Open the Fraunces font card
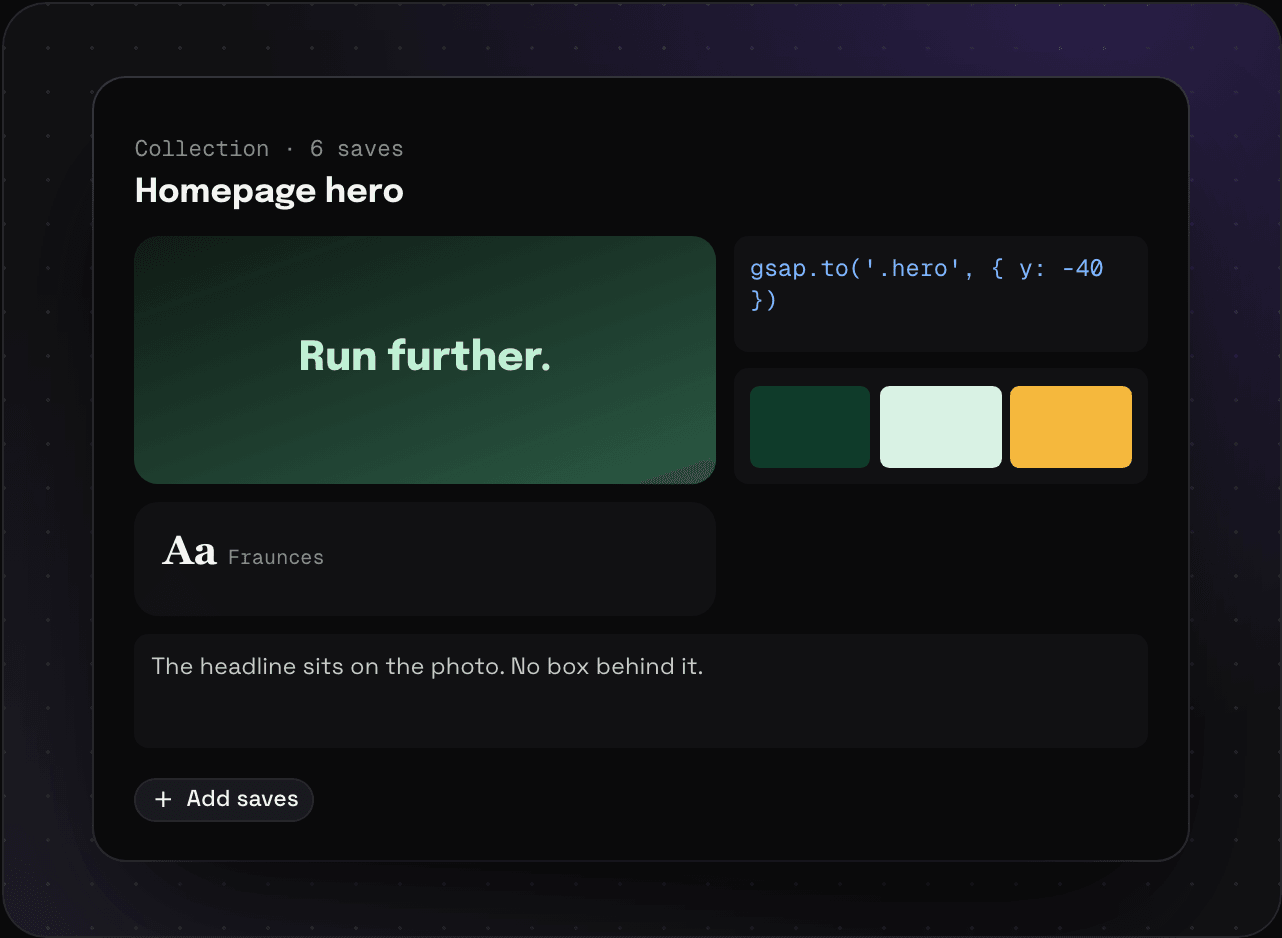The image size is (1282, 938). (x=425, y=558)
